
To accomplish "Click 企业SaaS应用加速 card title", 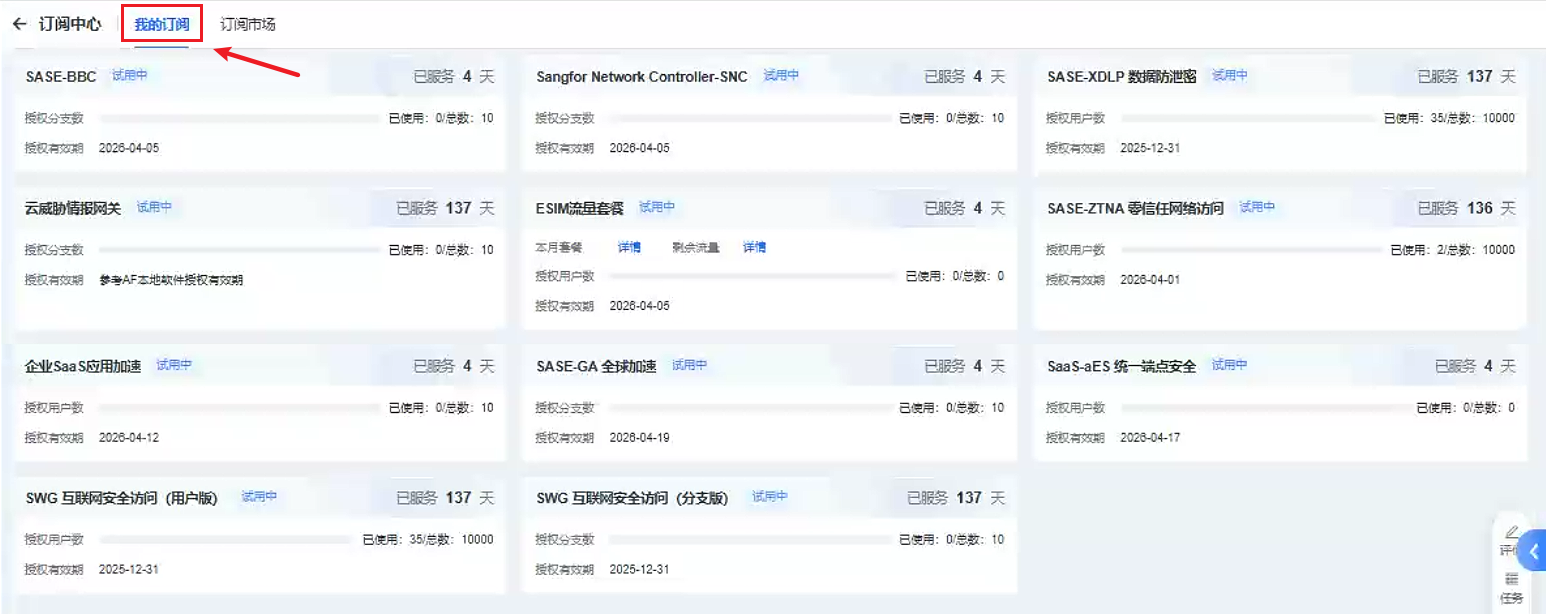I will tap(84, 366).
